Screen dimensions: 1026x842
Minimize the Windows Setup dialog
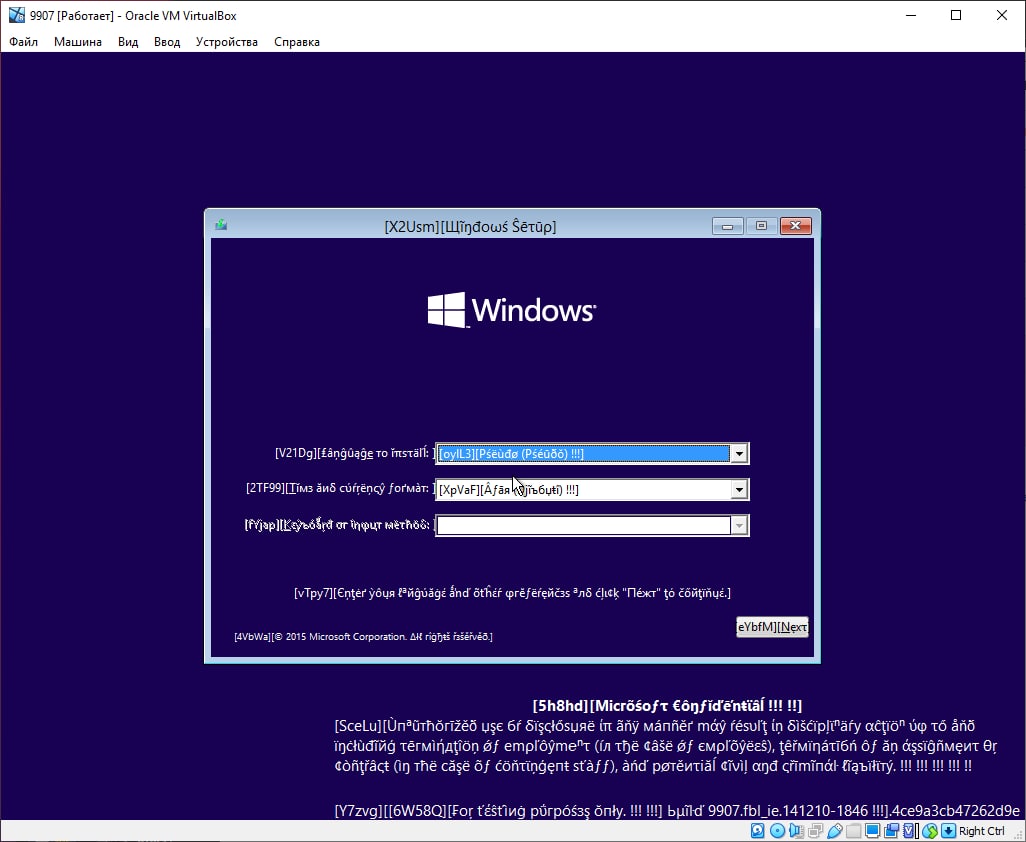[x=727, y=226]
